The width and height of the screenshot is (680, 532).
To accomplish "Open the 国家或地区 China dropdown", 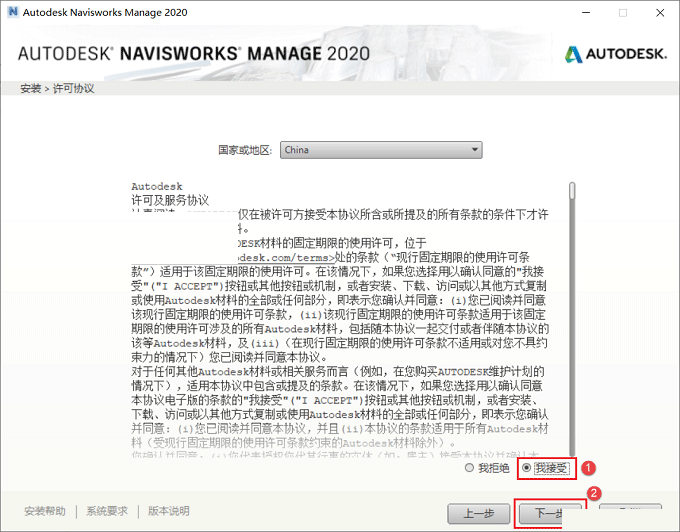I will click(381, 150).
